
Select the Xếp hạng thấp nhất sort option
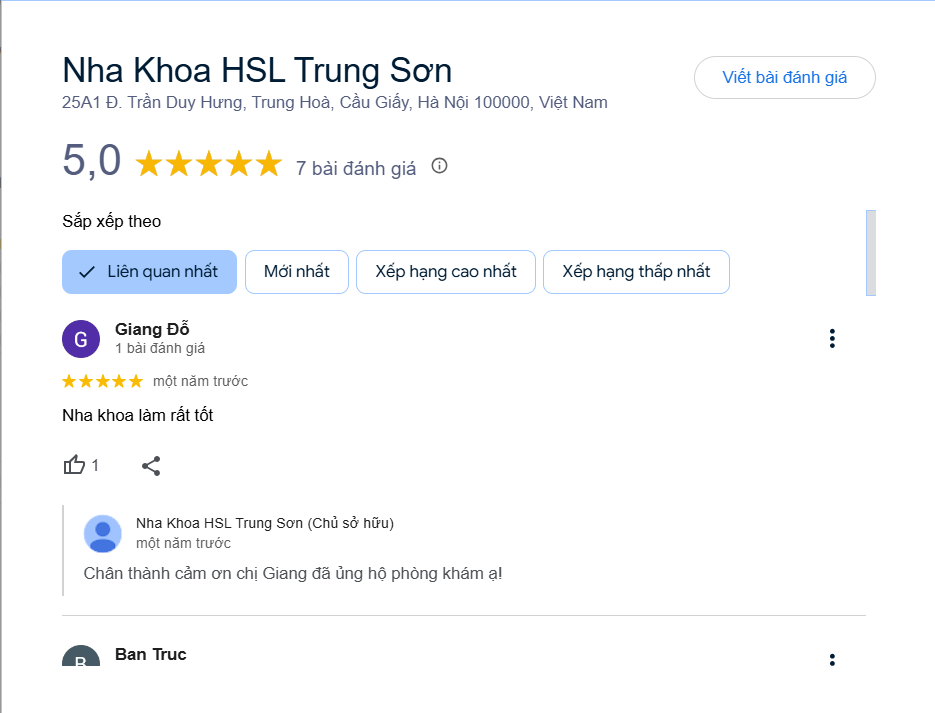pyautogui.click(x=636, y=271)
